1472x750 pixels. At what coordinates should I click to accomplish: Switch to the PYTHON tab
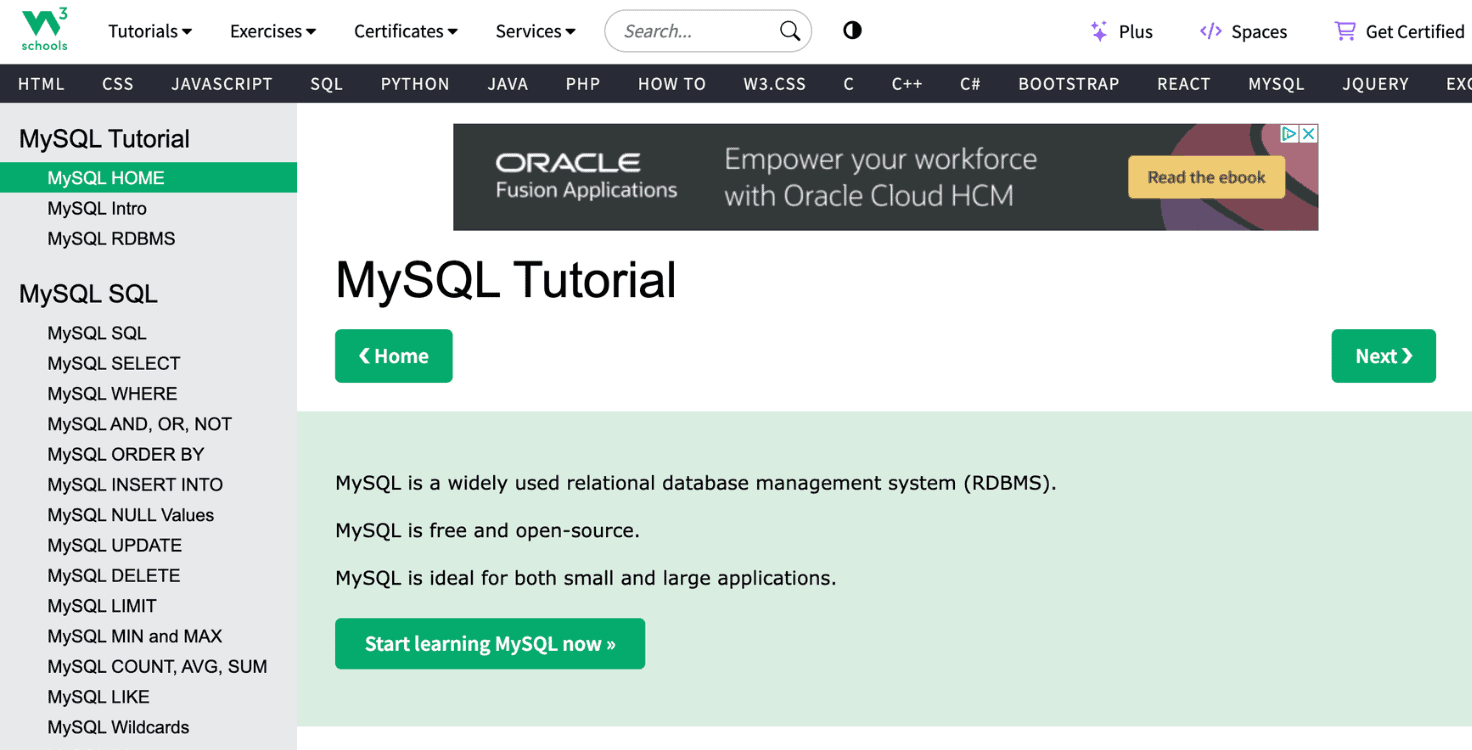pos(414,84)
